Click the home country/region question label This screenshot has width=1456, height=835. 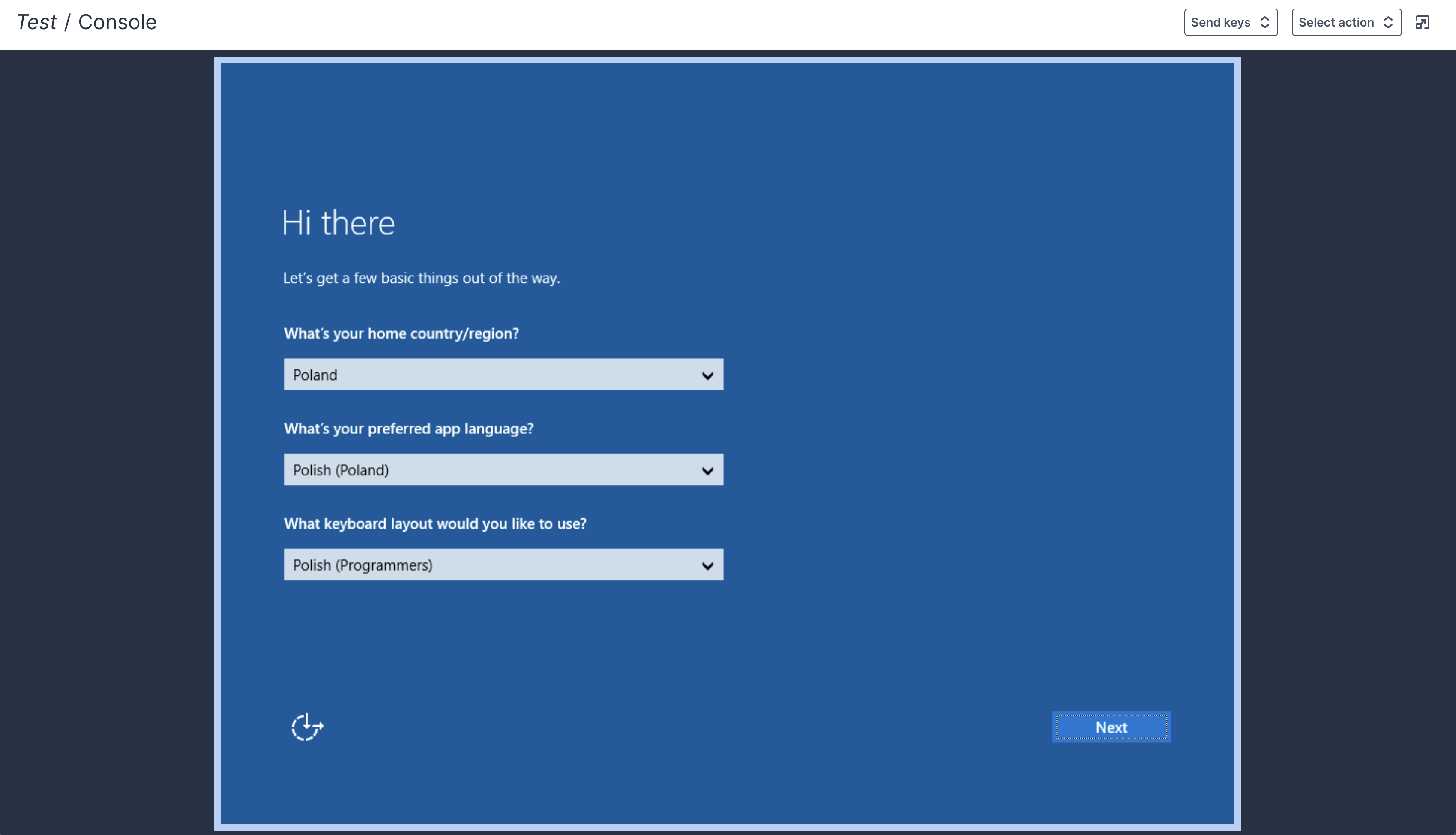point(401,334)
